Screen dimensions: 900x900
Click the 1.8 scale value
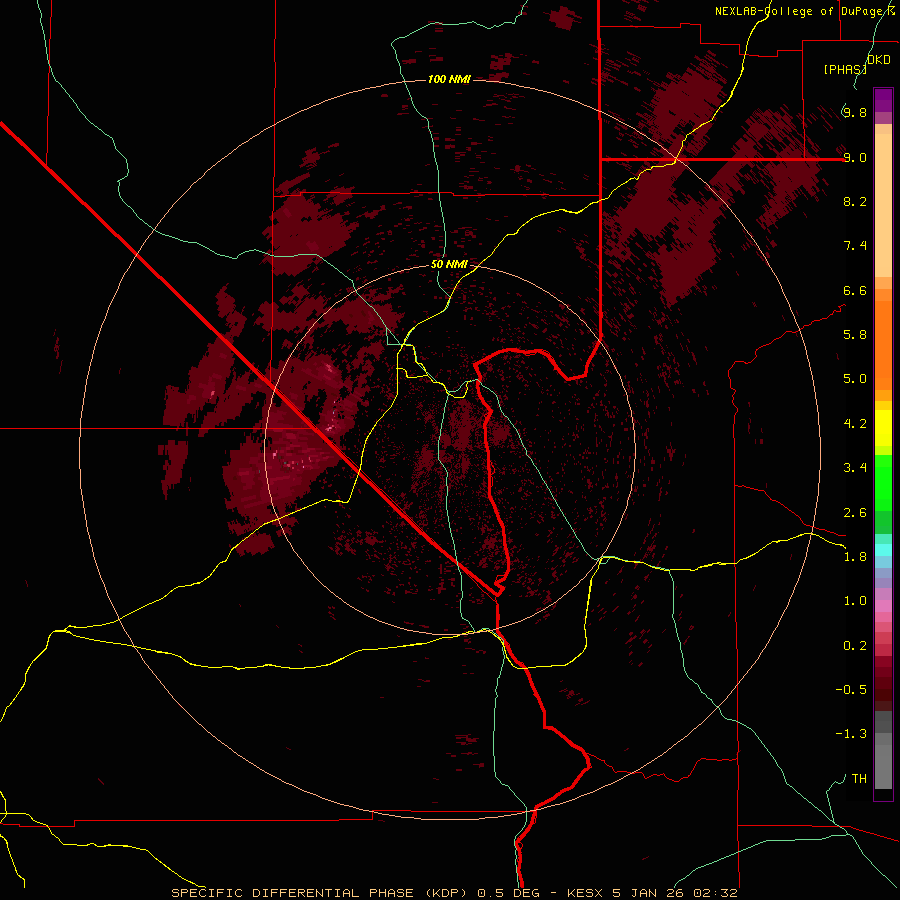coord(855,557)
